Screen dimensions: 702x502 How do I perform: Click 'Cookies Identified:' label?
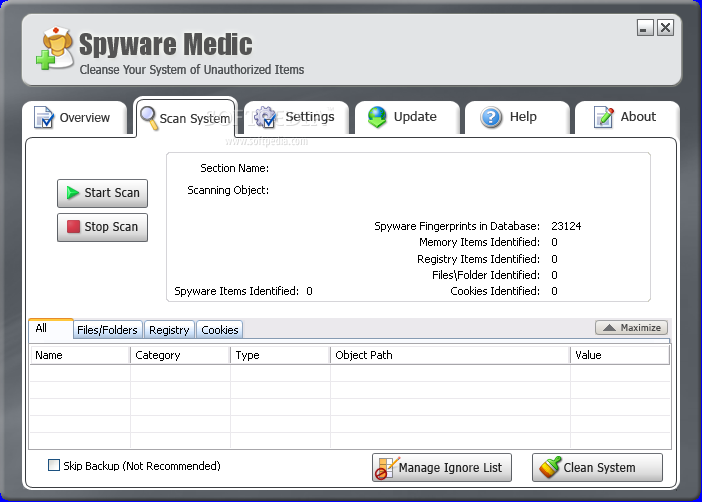[495, 291]
